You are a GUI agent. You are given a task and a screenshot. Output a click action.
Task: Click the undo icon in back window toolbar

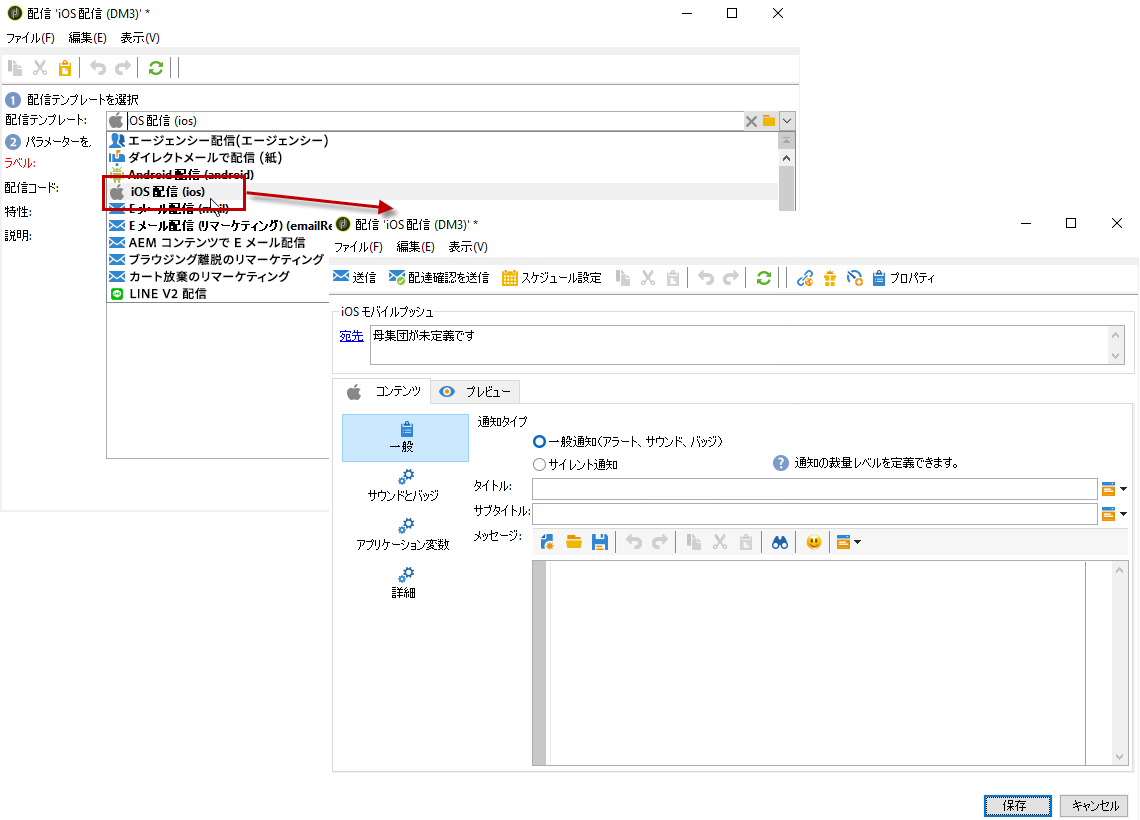[97, 68]
